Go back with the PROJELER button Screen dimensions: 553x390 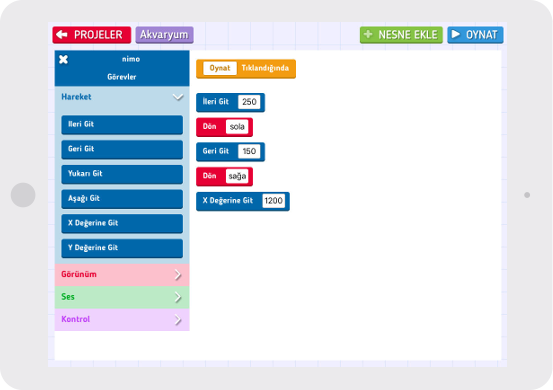click(x=92, y=35)
